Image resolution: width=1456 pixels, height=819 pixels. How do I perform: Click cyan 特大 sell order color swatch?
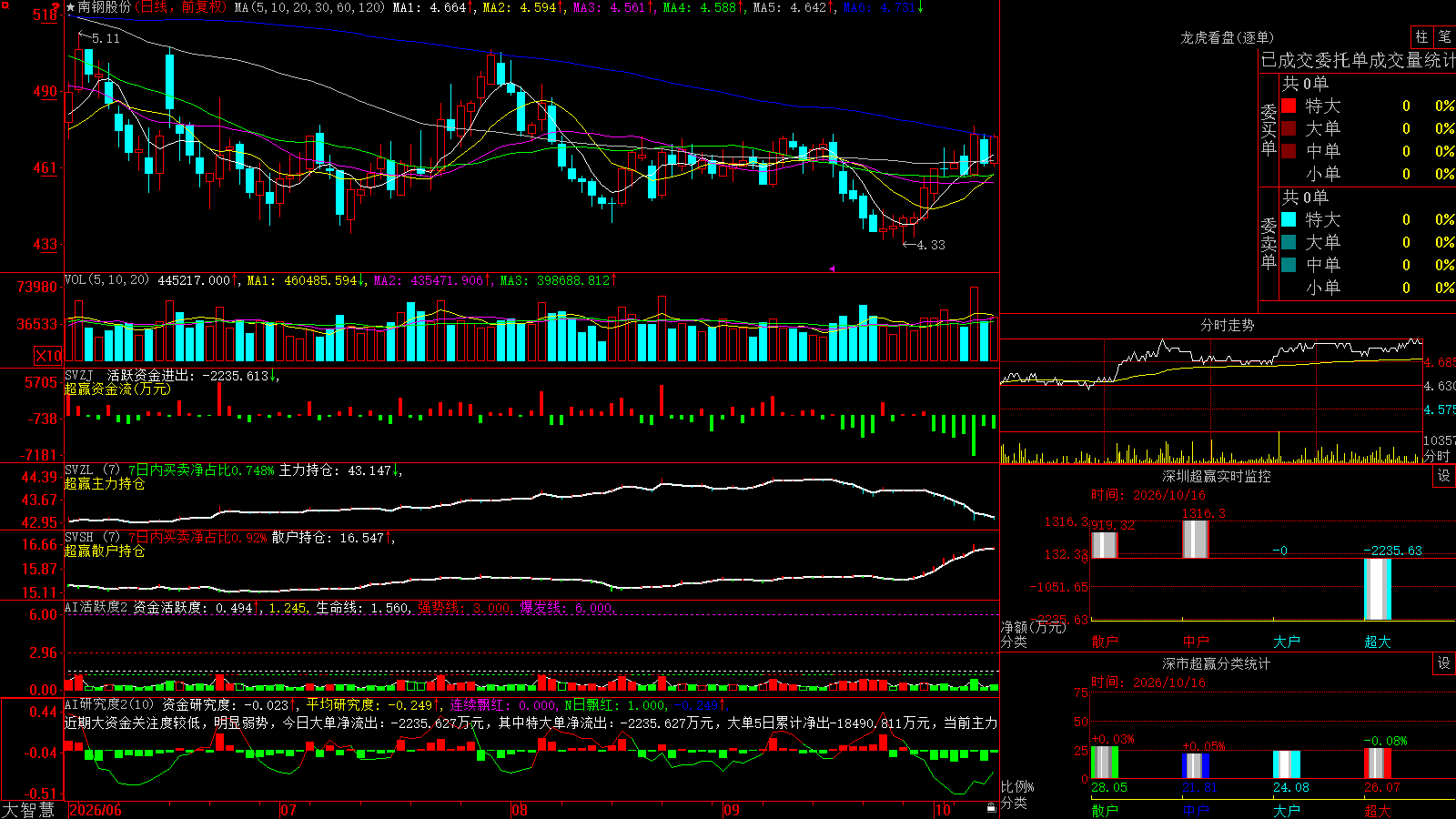click(1289, 219)
